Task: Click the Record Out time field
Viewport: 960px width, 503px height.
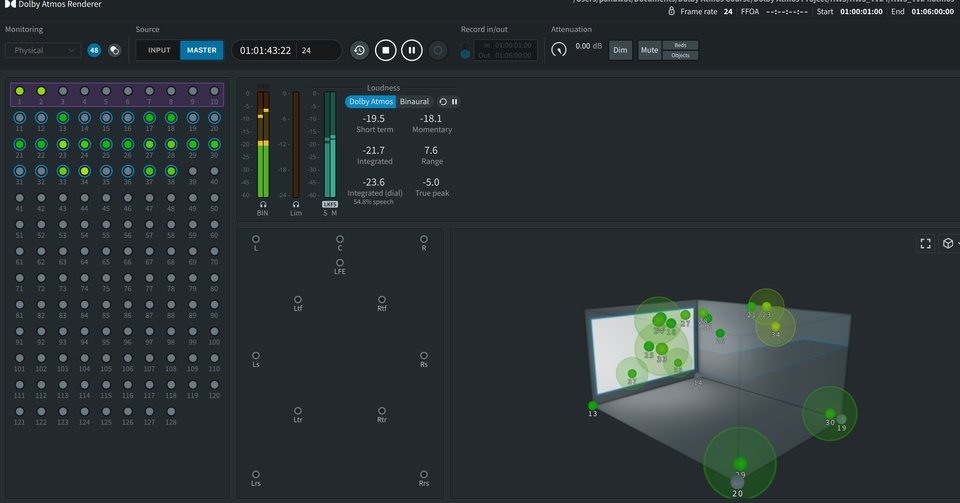Action: point(505,55)
